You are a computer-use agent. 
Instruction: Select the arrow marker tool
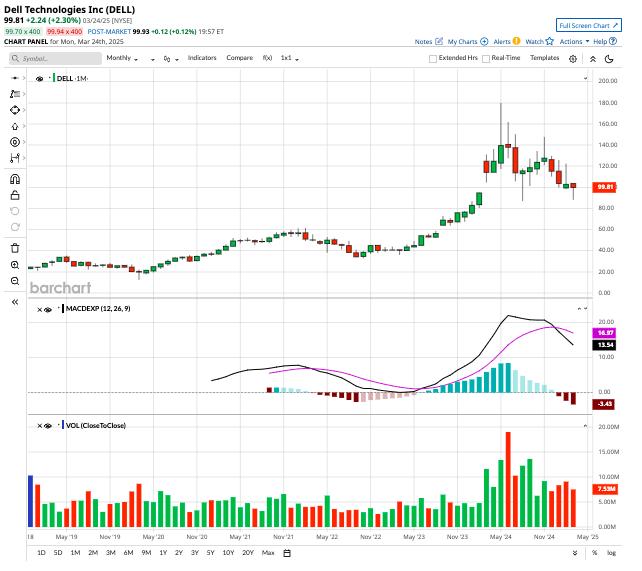(15, 126)
